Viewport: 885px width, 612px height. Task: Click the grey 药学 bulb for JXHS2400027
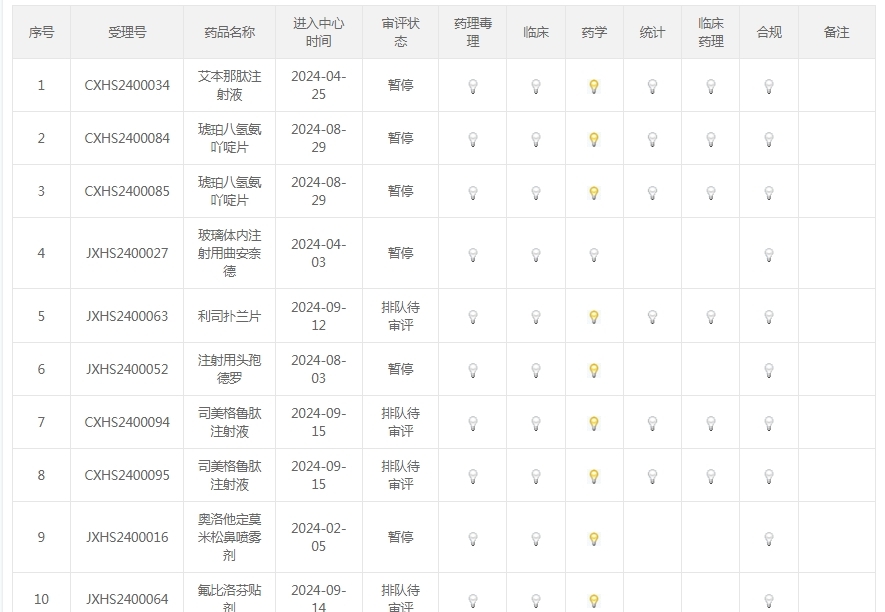click(594, 255)
